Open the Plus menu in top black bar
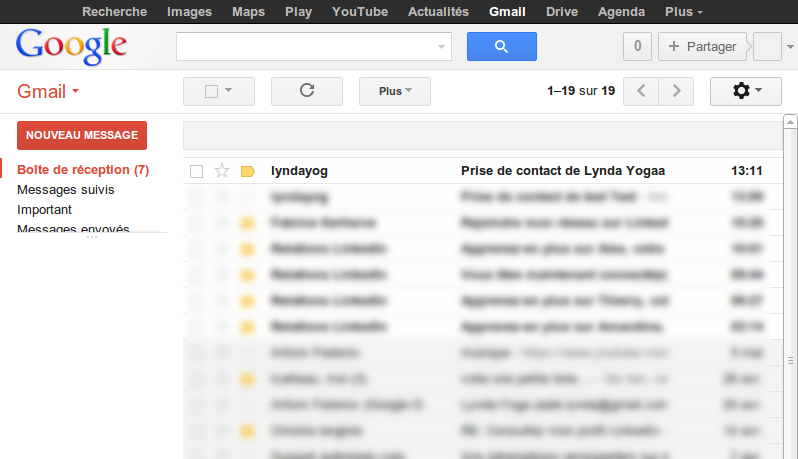This screenshot has height=459, width=798. coord(683,12)
